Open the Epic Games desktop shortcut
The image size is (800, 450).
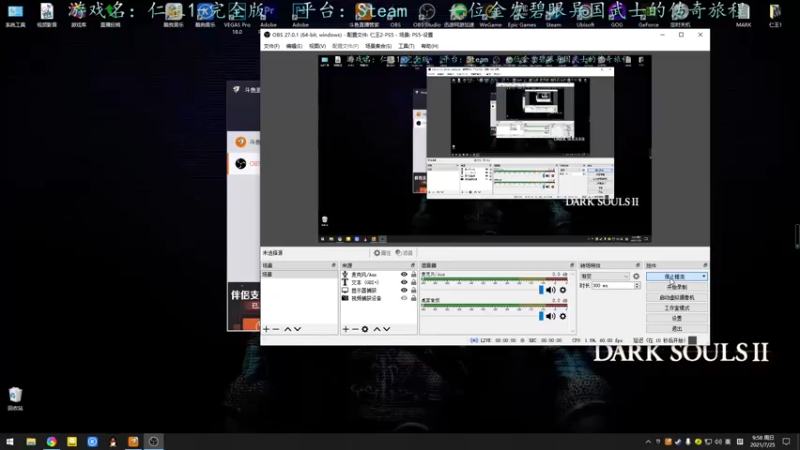pyautogui.click(x=522, y=14)
